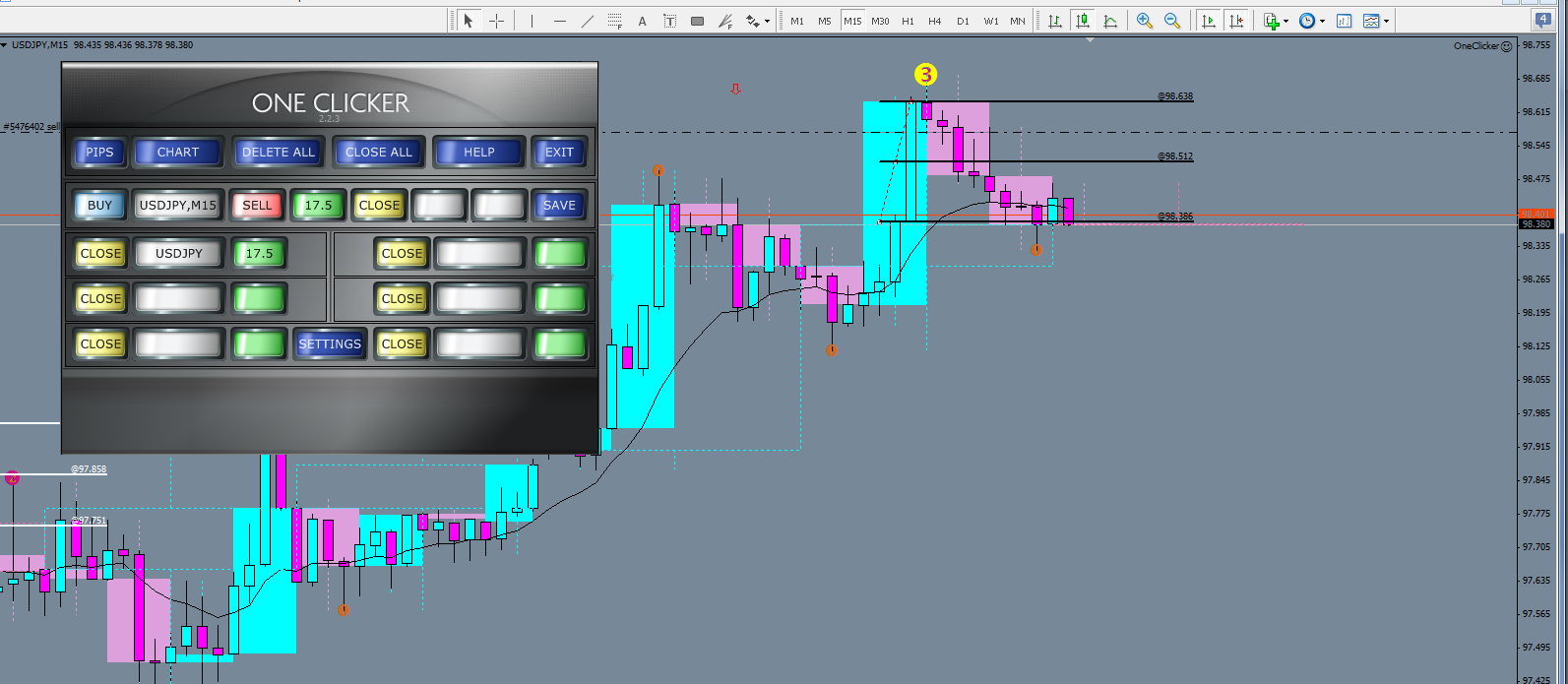1568x684 pixels.
Task: Select the cursor pointer tool
Action: (x=469, y=21)
